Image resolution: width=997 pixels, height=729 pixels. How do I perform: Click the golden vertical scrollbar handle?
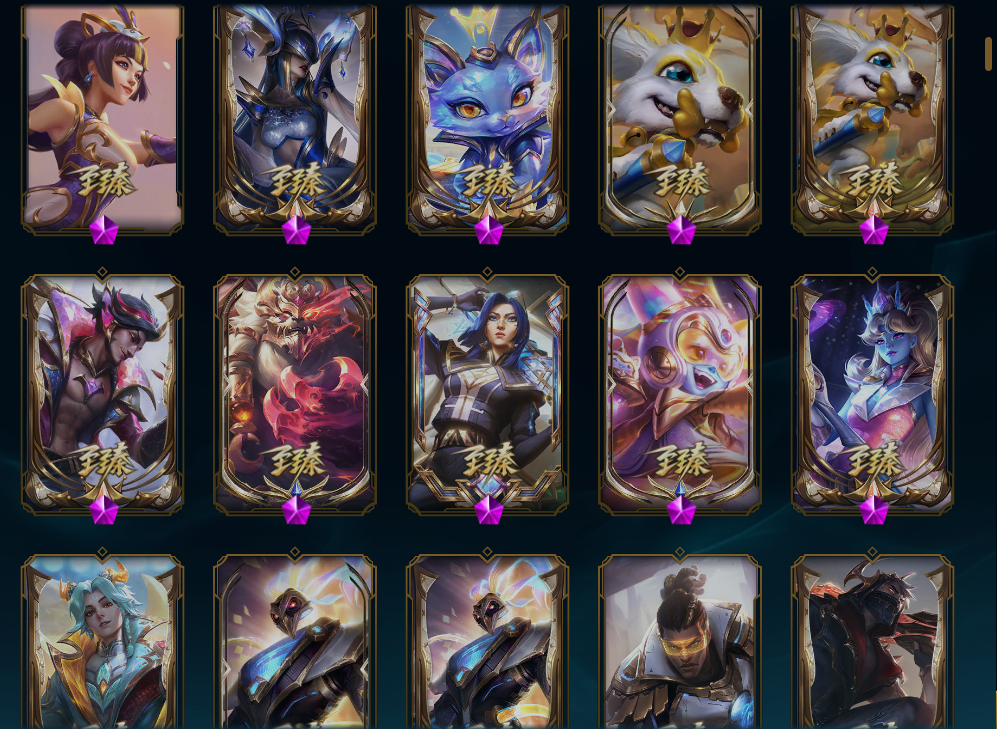[989, 53]
